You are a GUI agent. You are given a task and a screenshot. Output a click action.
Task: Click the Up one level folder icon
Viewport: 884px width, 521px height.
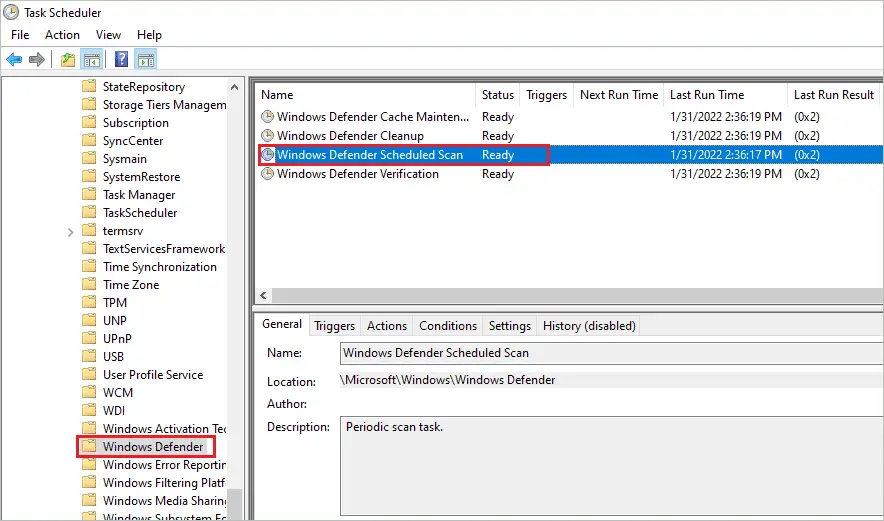[68, 59]
